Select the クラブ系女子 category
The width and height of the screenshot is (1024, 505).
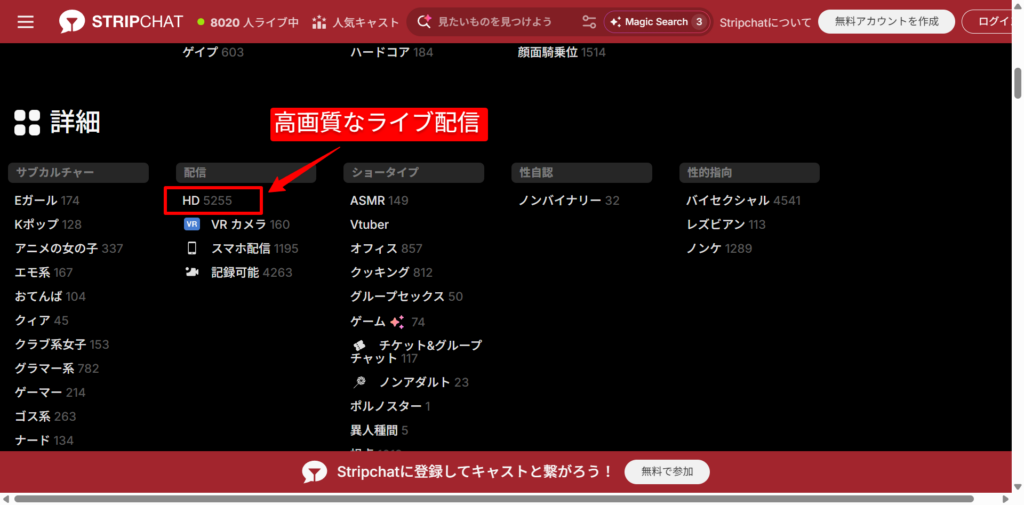[x=62, y=344]
